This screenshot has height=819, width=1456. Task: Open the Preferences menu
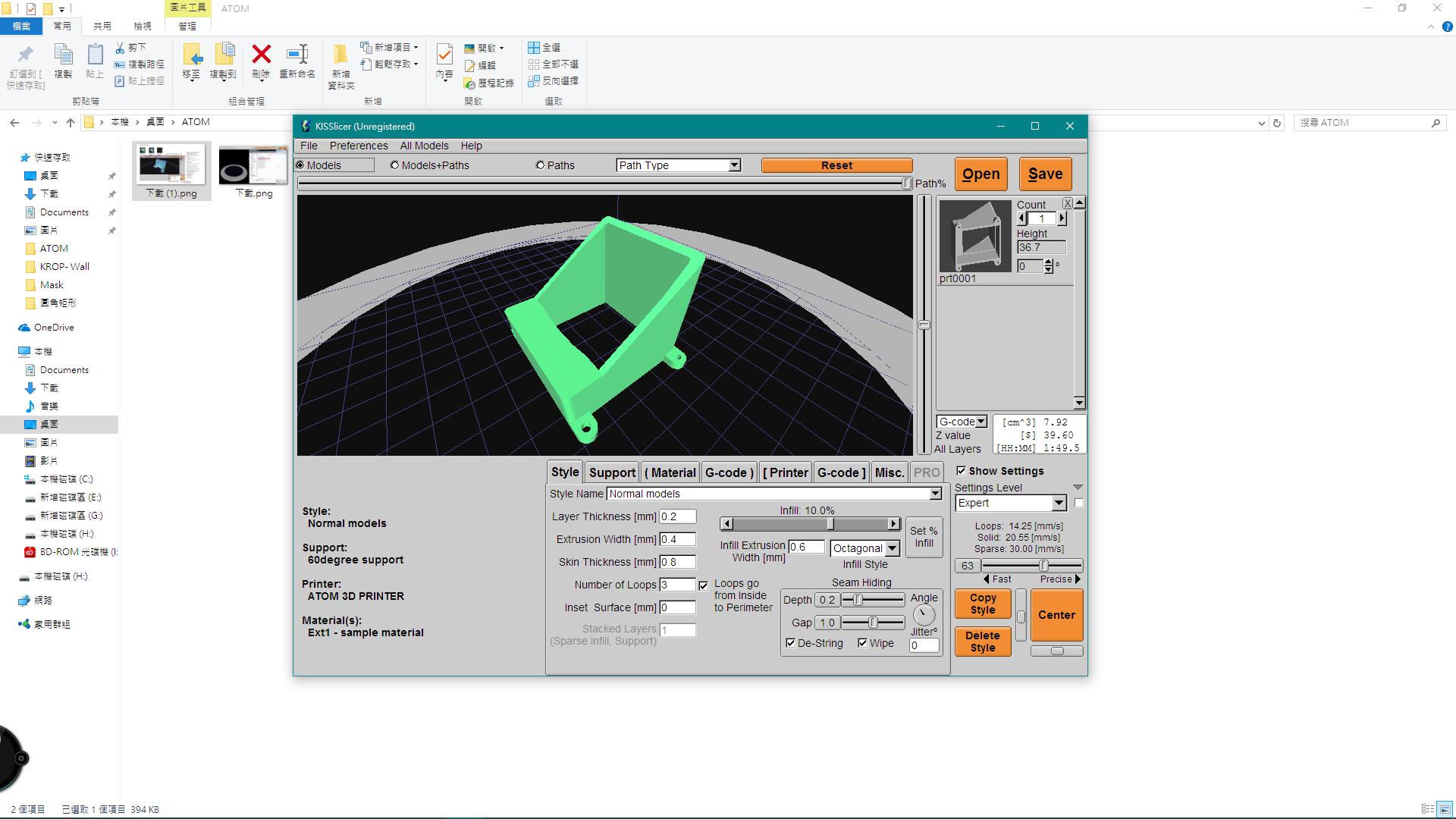point(359,146)
